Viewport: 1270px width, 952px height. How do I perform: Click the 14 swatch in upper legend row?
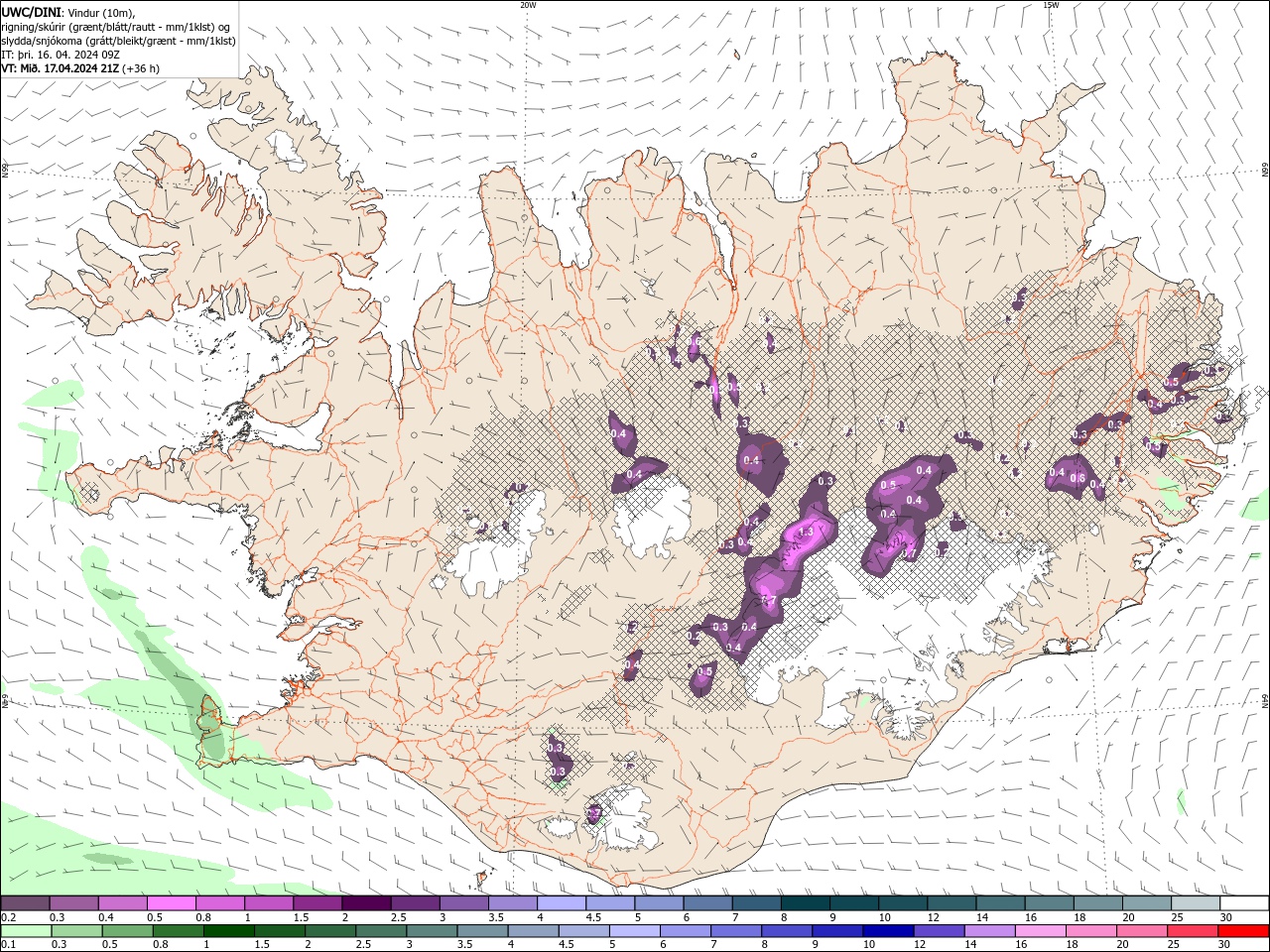point(999,902)
